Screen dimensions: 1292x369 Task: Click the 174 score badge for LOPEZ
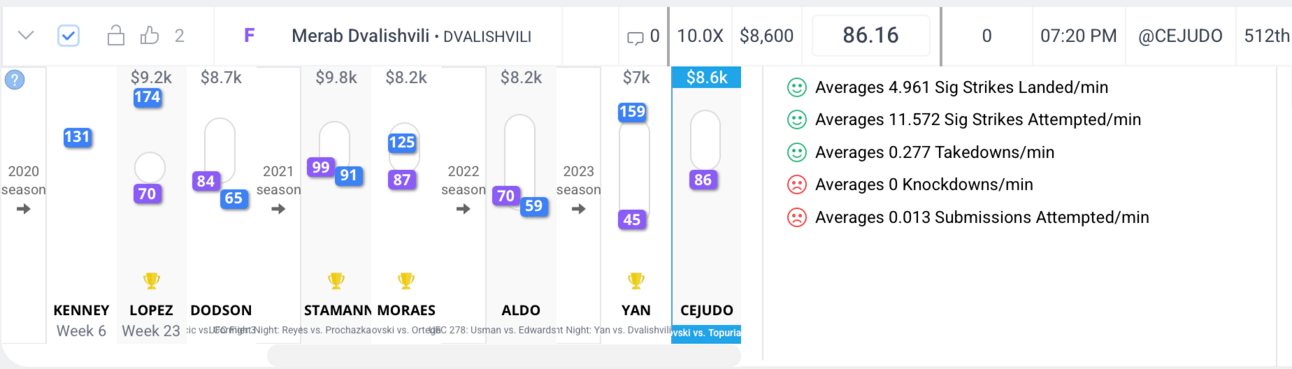[x=148, y=97]
